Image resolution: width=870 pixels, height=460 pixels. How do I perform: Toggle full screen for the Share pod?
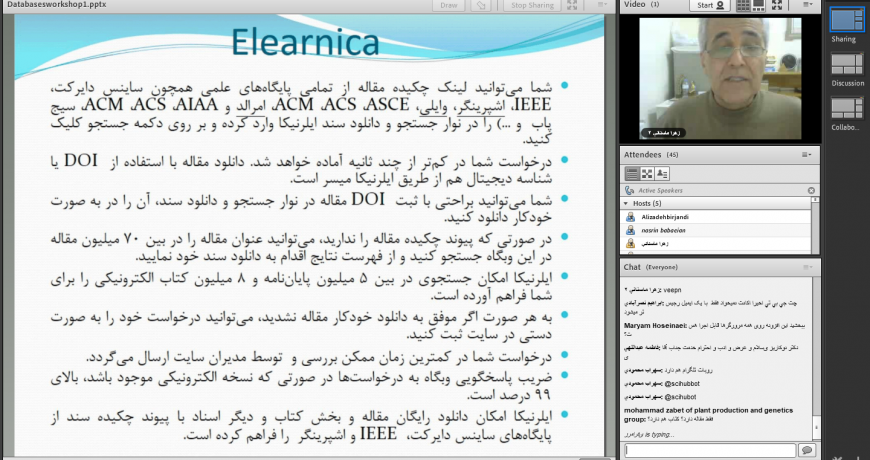572,5
